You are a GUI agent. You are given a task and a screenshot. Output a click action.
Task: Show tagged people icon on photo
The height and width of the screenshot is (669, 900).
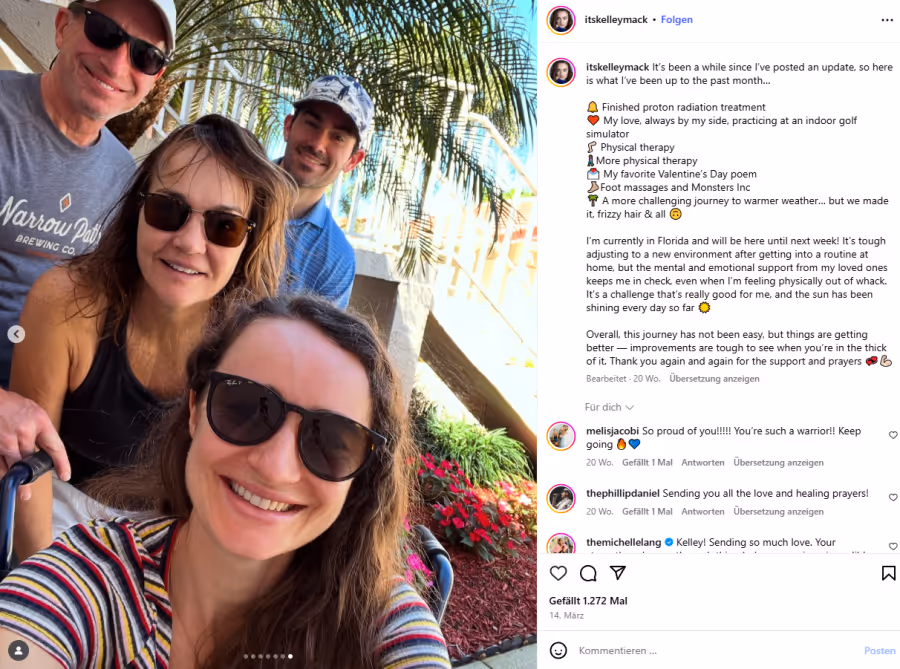(18, 650)
